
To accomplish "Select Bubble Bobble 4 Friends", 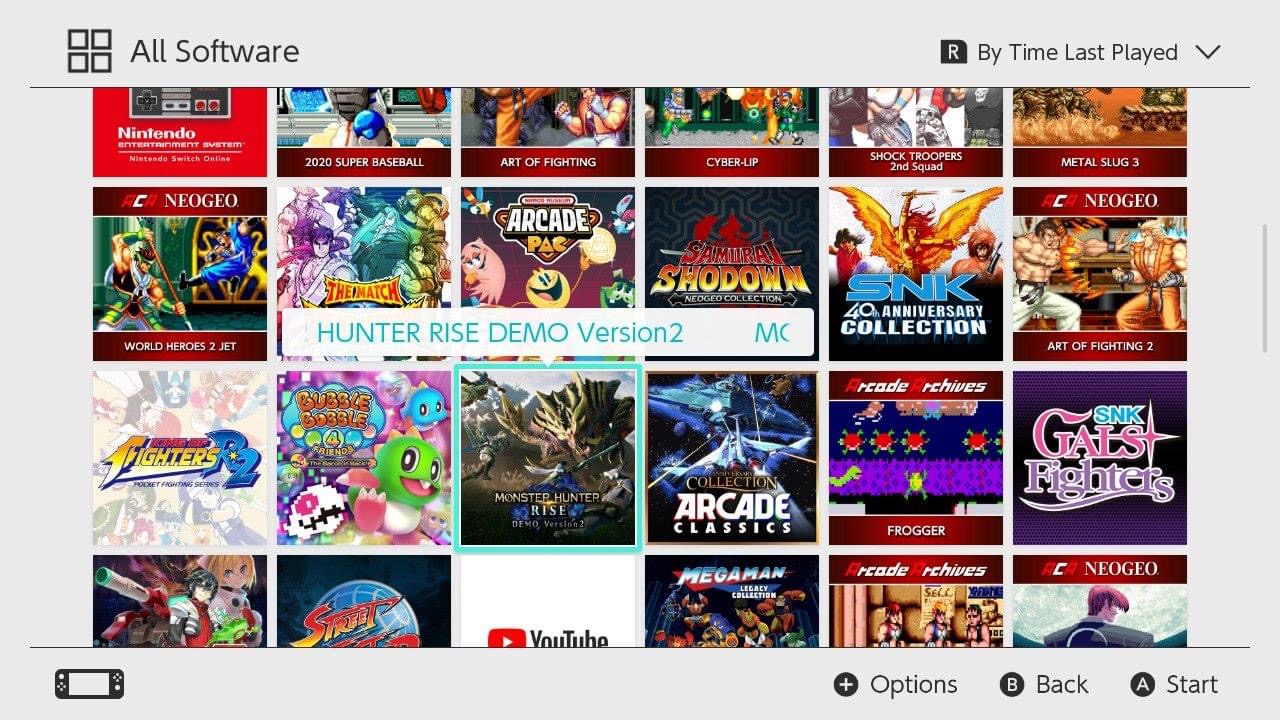I will tap(364, 458).
